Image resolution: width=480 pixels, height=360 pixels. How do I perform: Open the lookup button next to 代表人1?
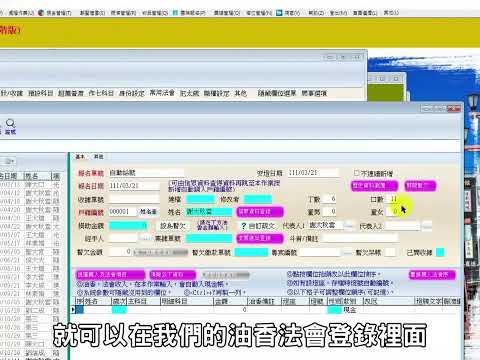point(348,226)
